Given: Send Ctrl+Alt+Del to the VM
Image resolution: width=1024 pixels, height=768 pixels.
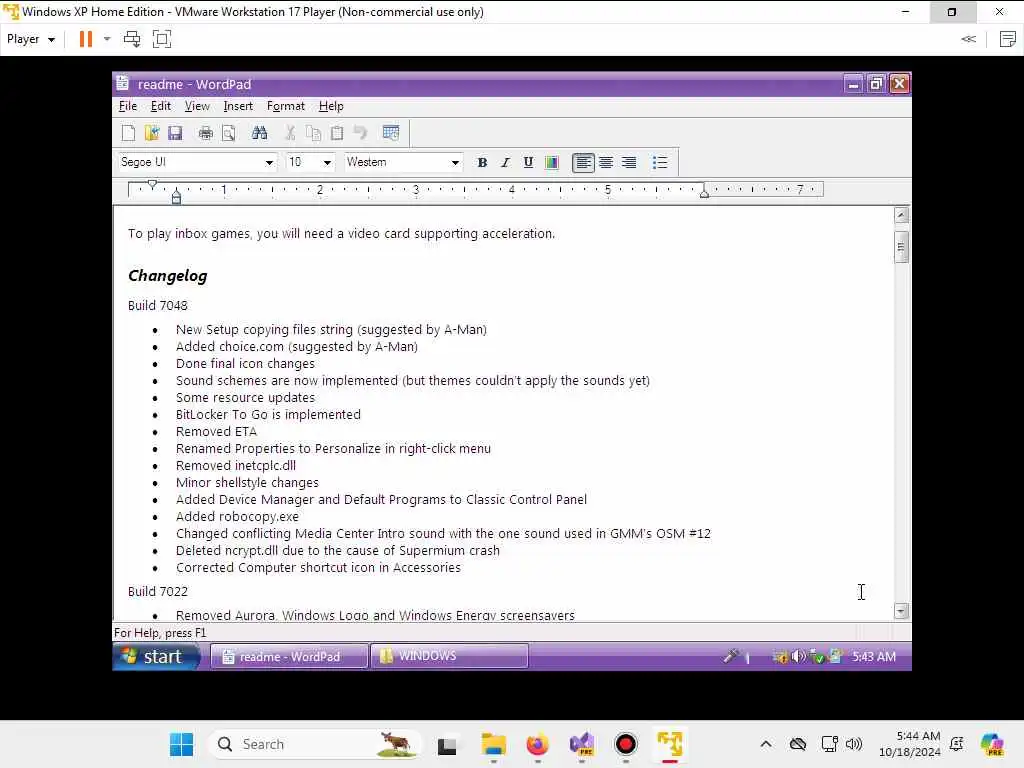Looking at the screenshot, I should click(x=132, y=39).
